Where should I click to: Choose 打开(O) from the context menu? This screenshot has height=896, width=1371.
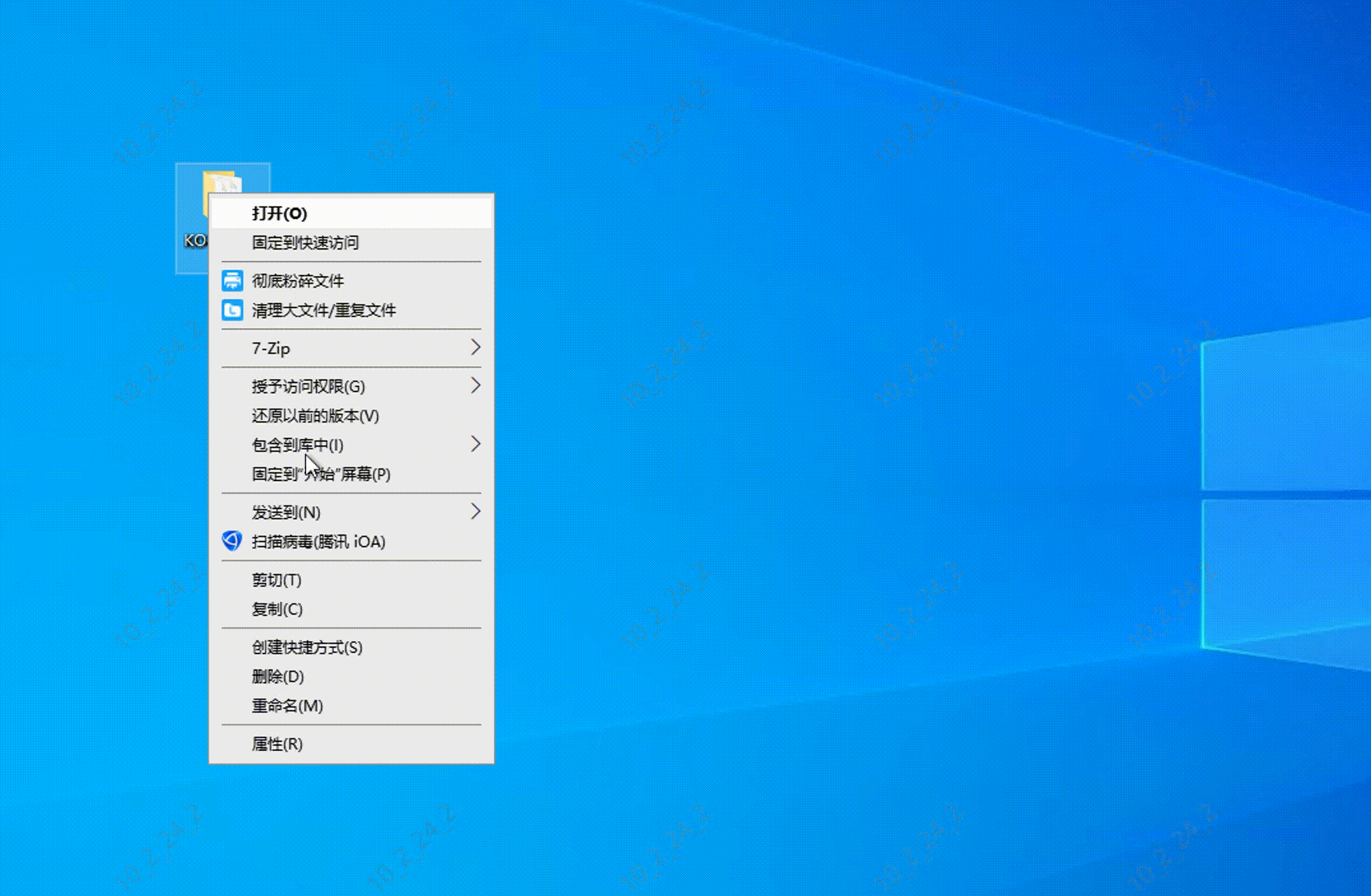279,213
